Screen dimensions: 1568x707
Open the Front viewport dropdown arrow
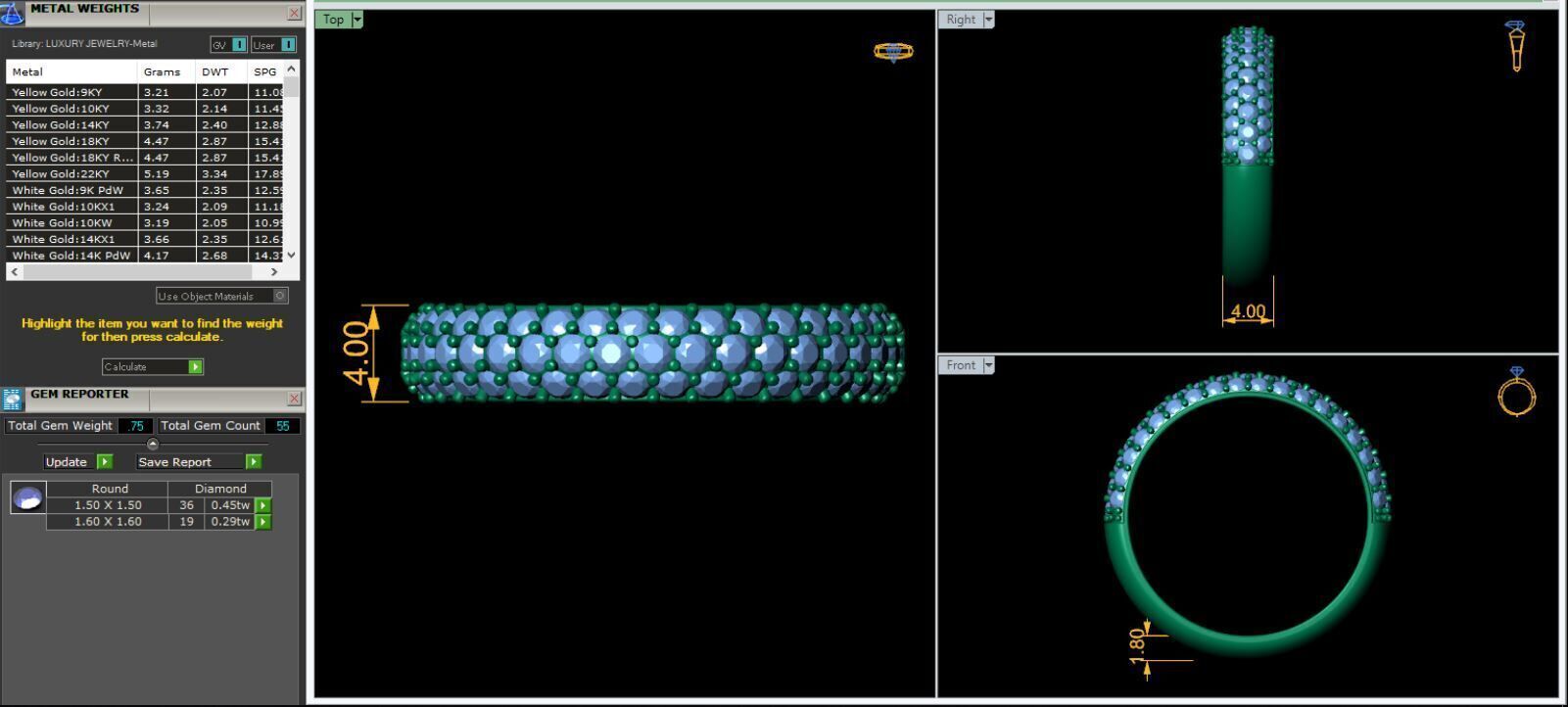(x=988, y=365)
